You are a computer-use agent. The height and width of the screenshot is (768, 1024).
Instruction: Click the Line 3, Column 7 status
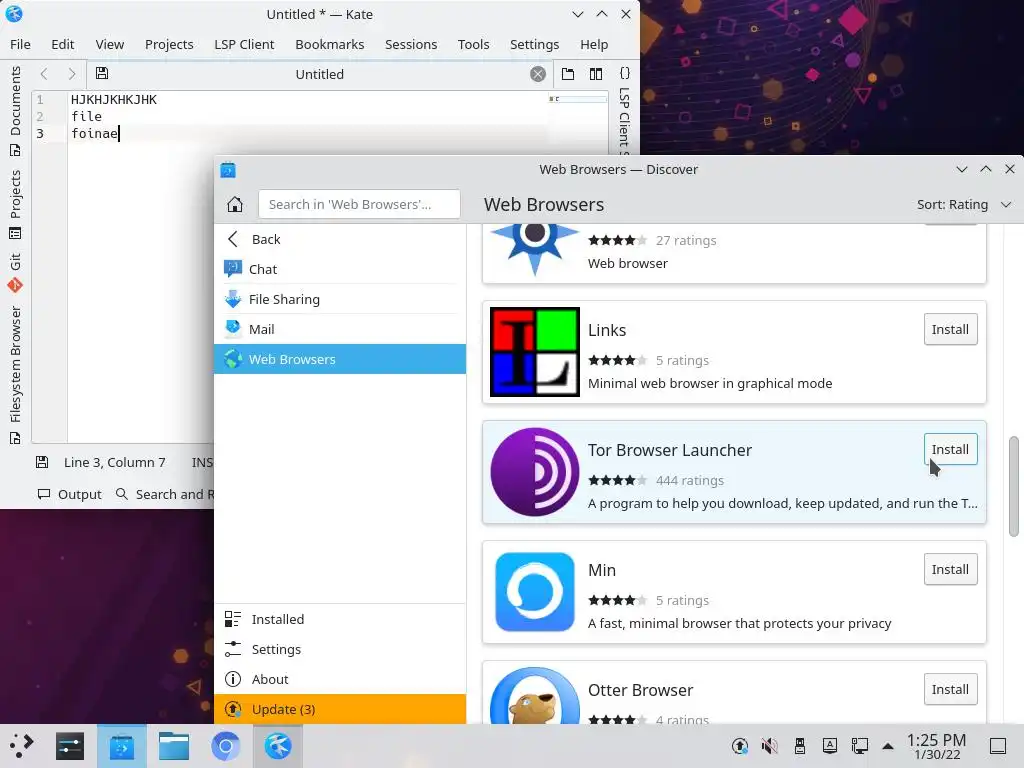[114, 462]
